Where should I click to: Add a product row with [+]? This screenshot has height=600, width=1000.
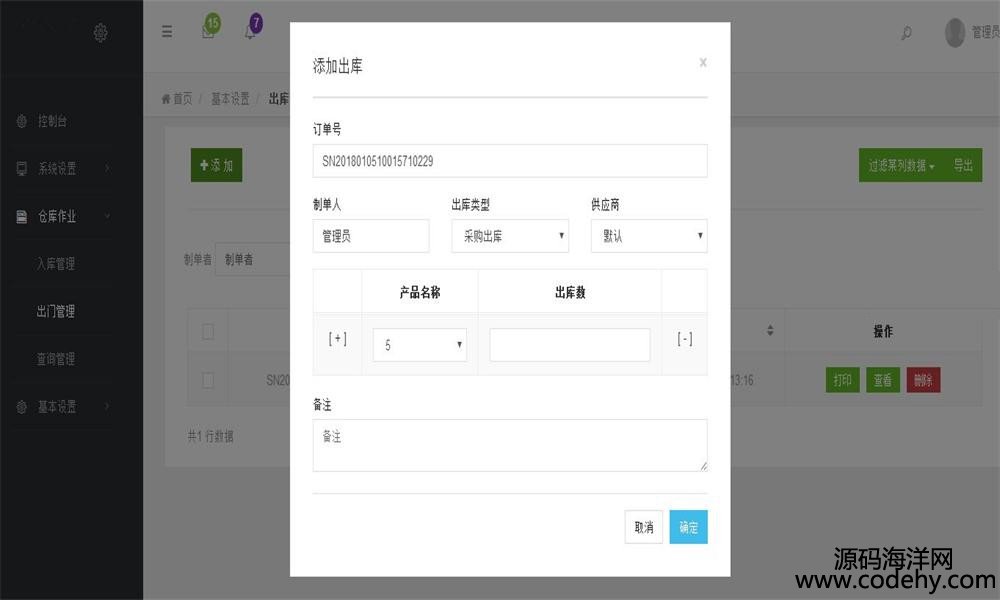(337, 339)
